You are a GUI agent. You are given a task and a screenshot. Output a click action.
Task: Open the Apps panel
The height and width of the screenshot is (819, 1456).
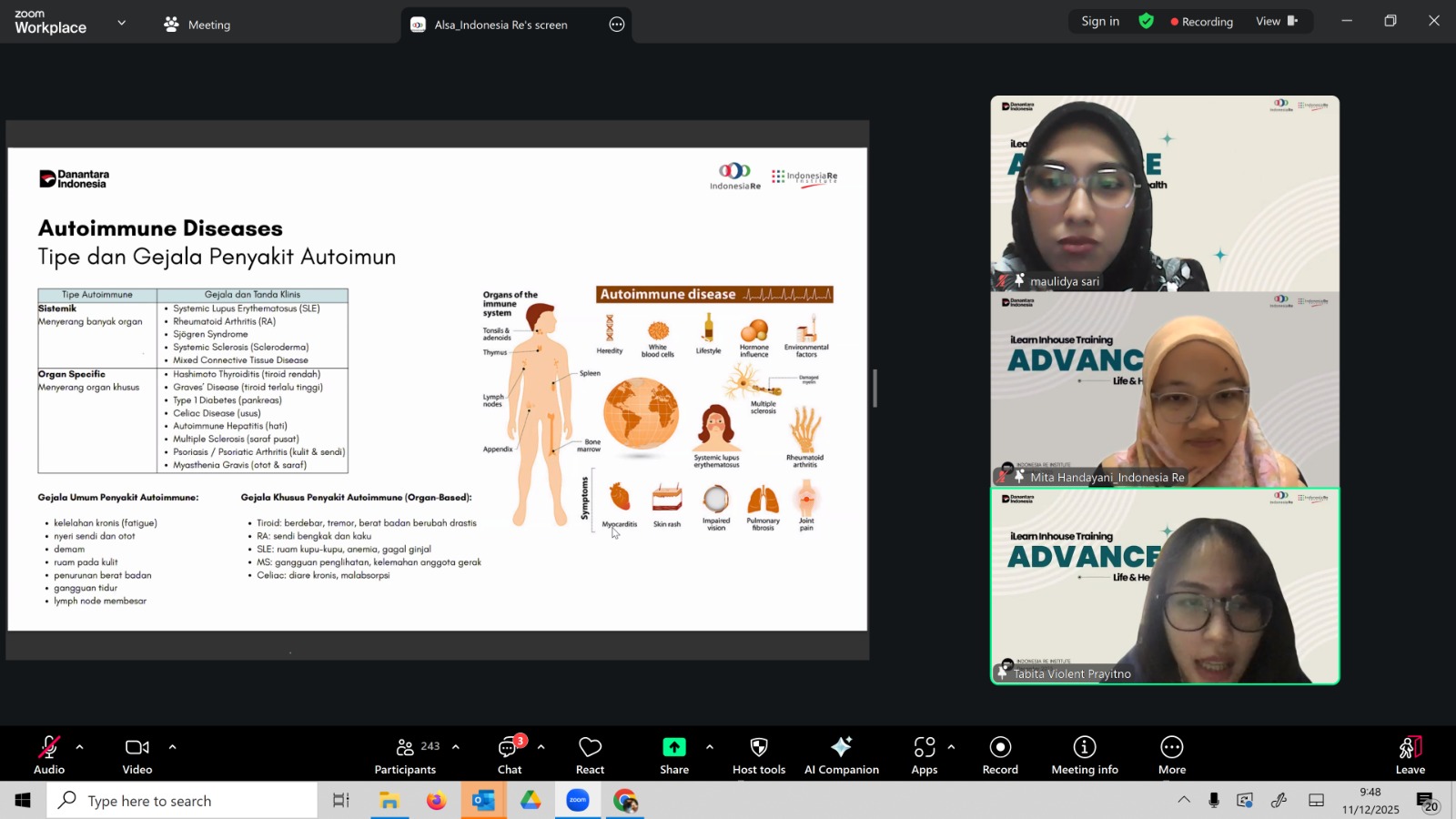click(x=924, y=755)
